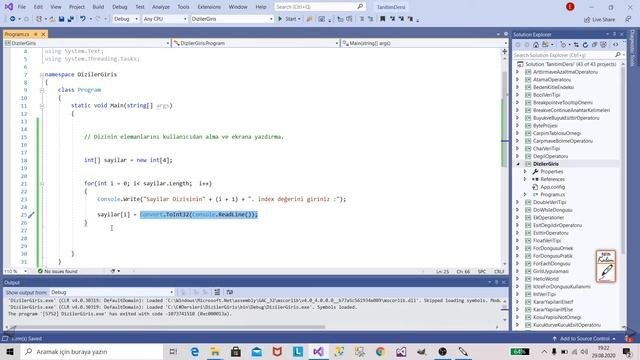This screenshot has width=640, height=360.
Task: Click the View Code icon in Solution Explorer
Action: [x=616, y=45]
